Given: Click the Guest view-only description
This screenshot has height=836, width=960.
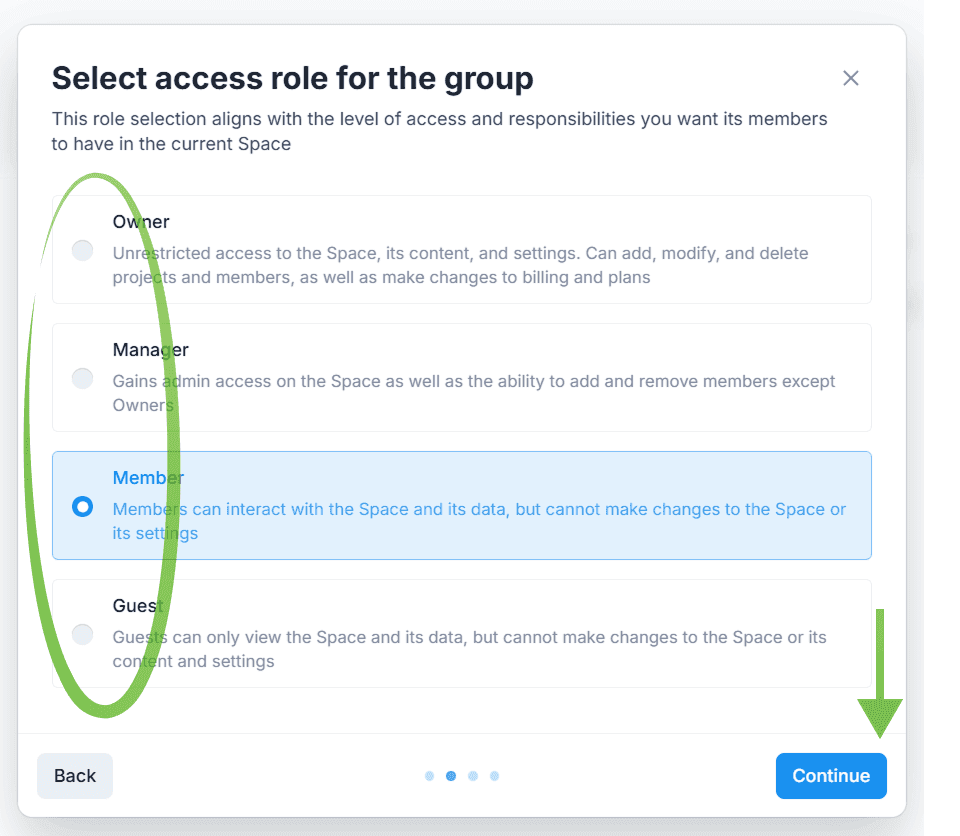Looking at the screenshot, I should click(x=469, y=649).
